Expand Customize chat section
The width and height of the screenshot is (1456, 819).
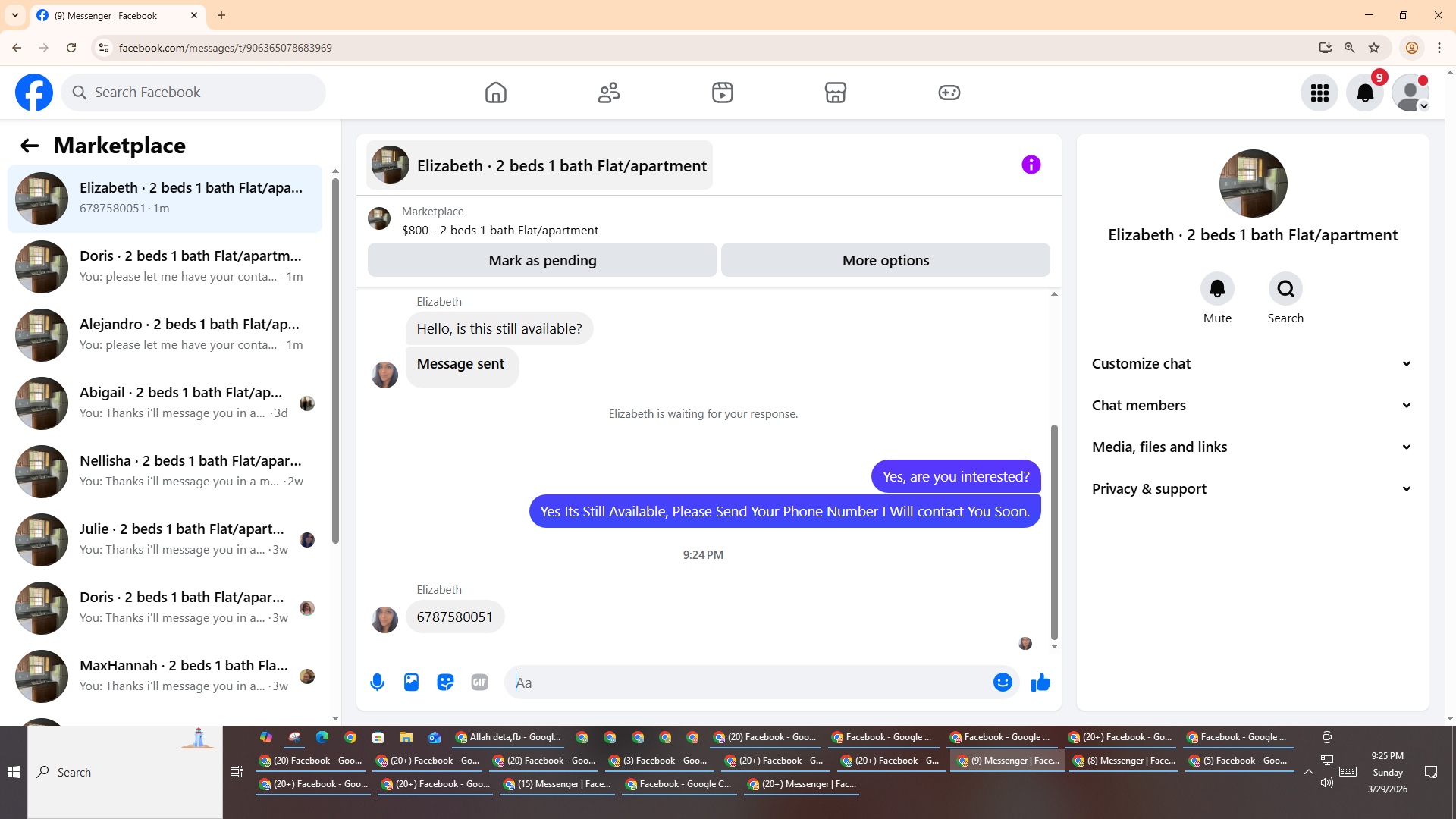tap(1253, 364)
